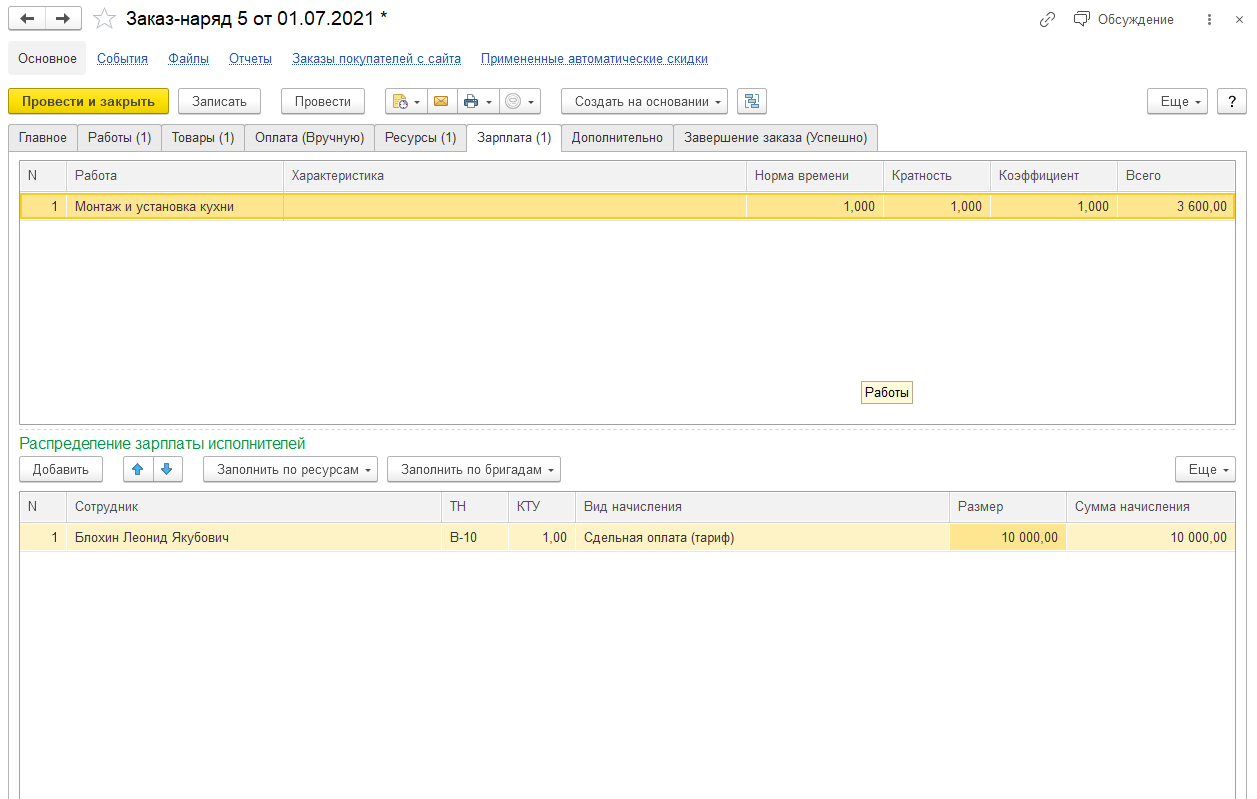Click the Провести и закрыть button
Viewport: 1257px width, 799px height.
point(88,101)
